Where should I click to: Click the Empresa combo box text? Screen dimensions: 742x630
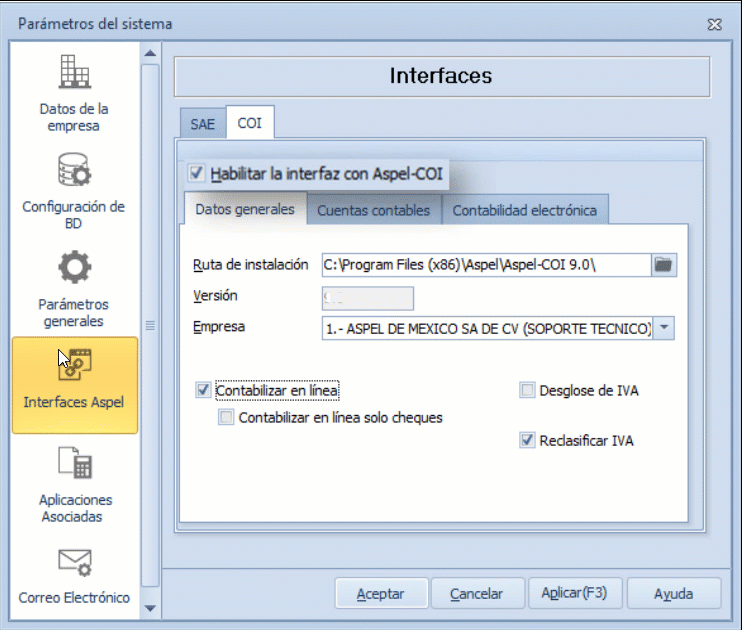[x=487, y=328]
